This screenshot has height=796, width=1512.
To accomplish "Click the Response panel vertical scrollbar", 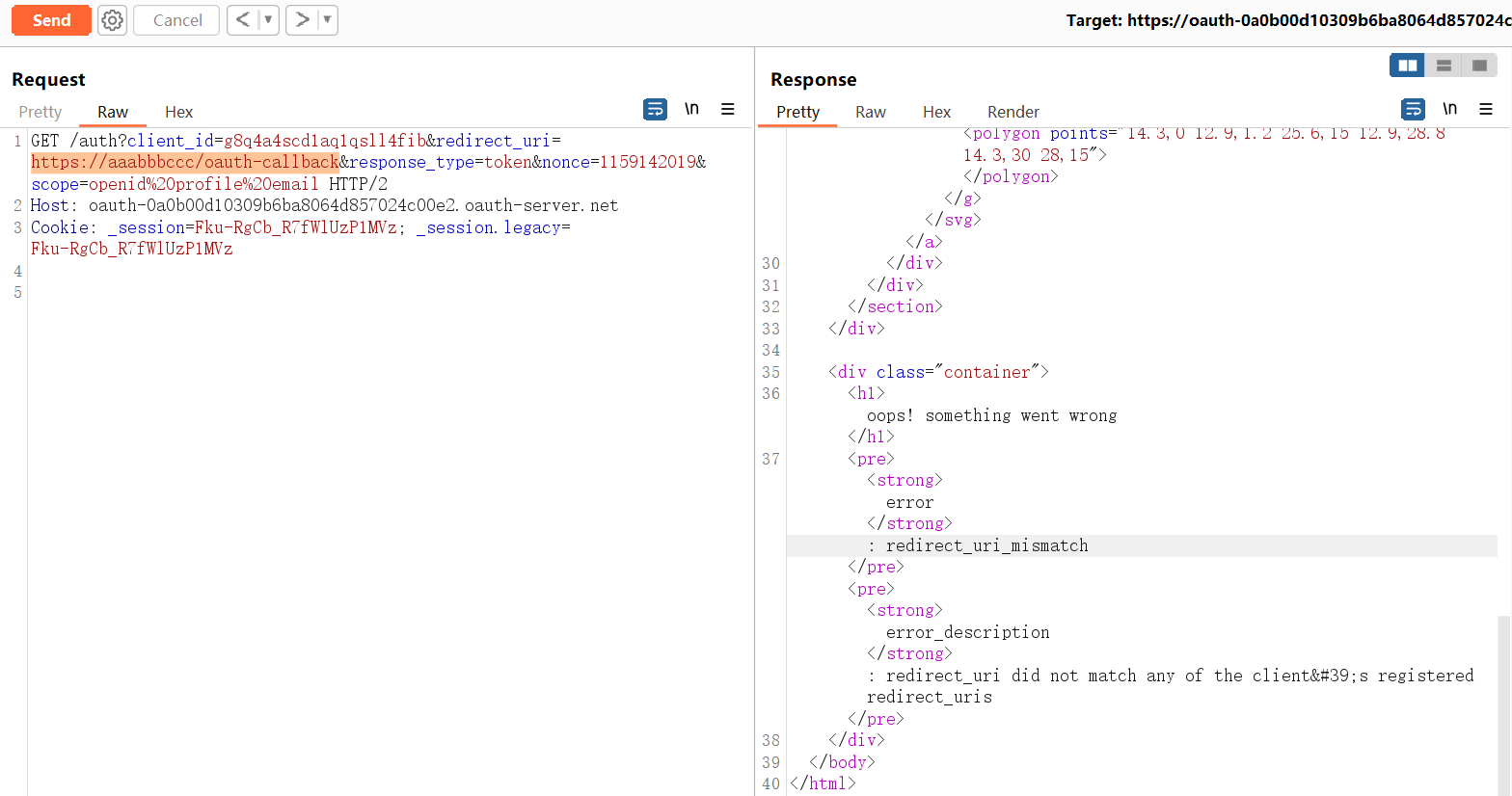I will (1503, 703).
